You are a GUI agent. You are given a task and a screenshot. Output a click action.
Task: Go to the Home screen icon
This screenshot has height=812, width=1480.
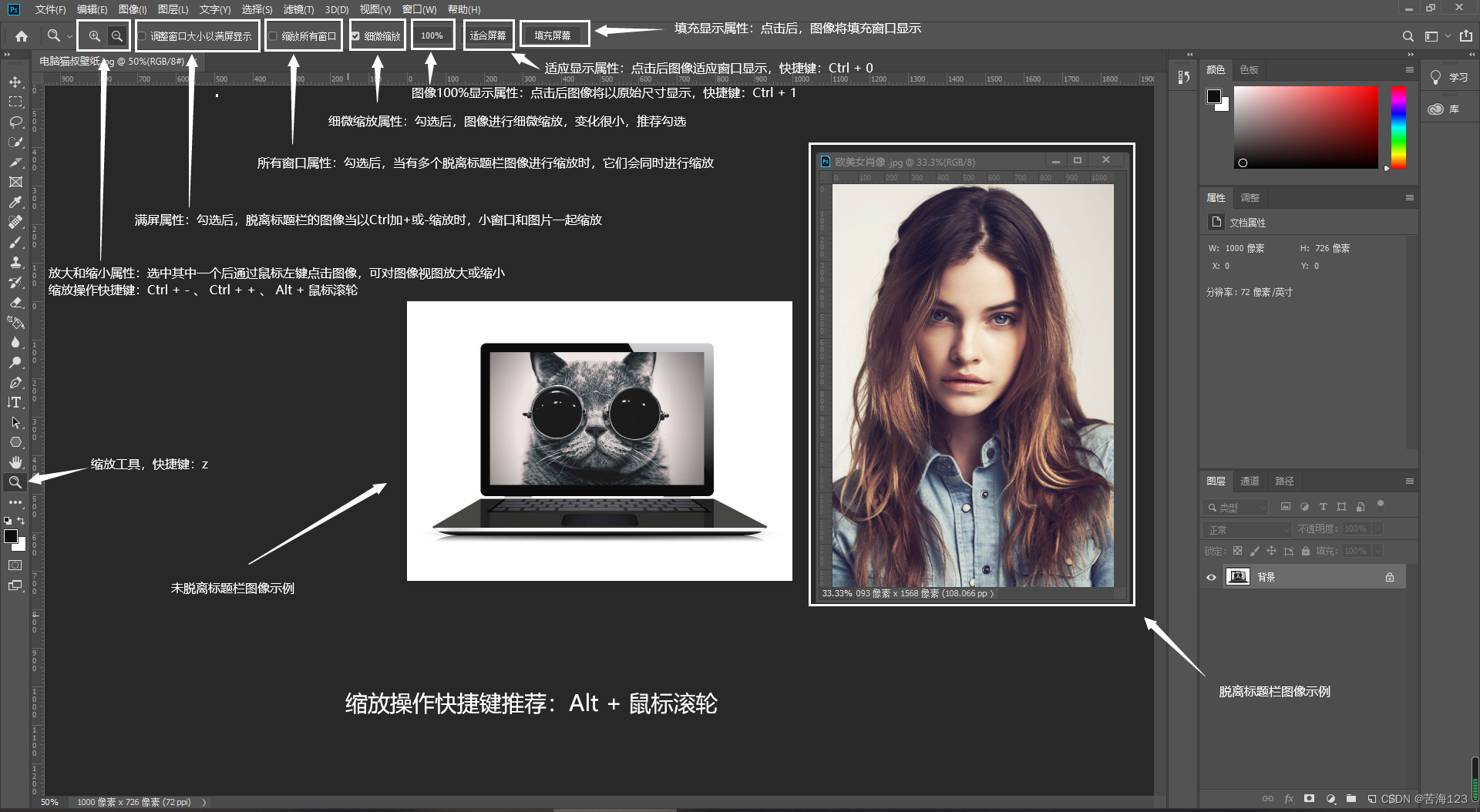(22, 35)
